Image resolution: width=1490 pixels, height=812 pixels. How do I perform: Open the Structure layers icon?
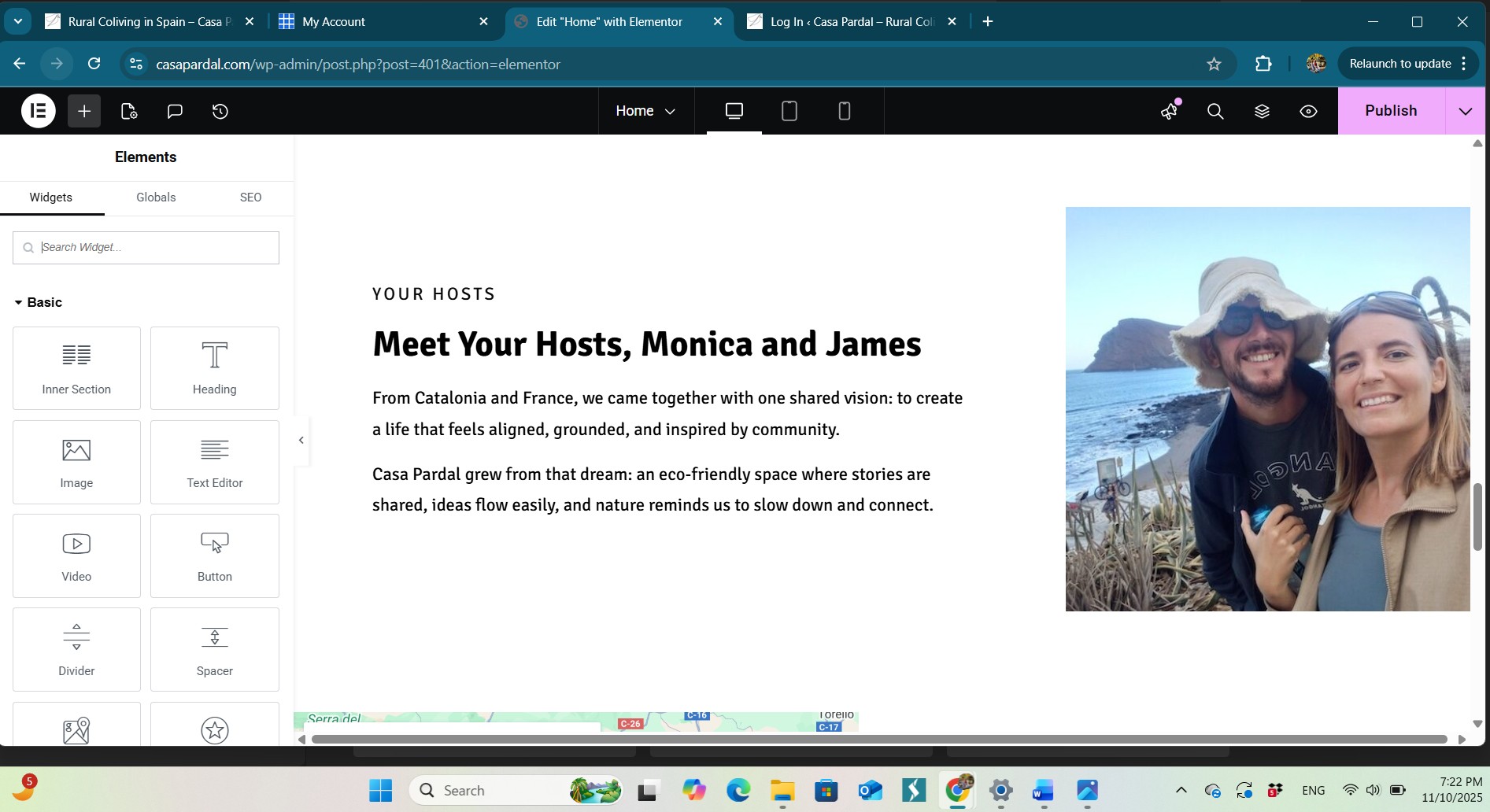point(1262,111)
